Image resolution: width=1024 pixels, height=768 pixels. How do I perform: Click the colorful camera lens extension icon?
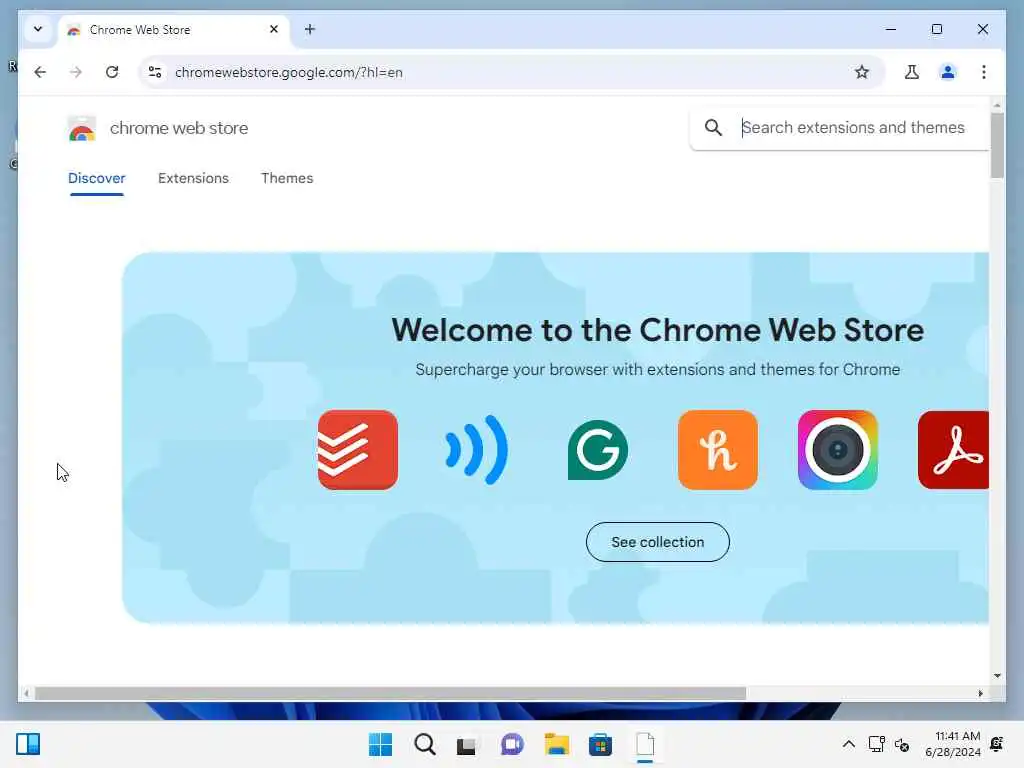tap(838, 450)
